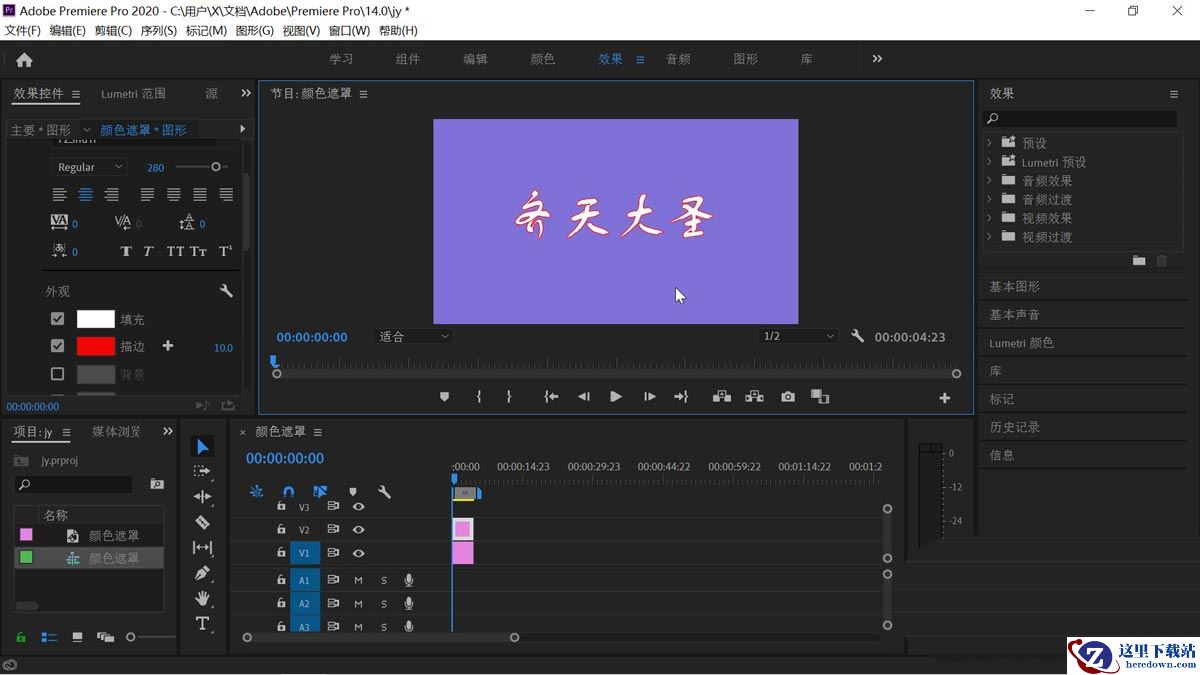Click Mark In brace button
The width and height of the screenshot is (1200, 675).
click(479, 397)
